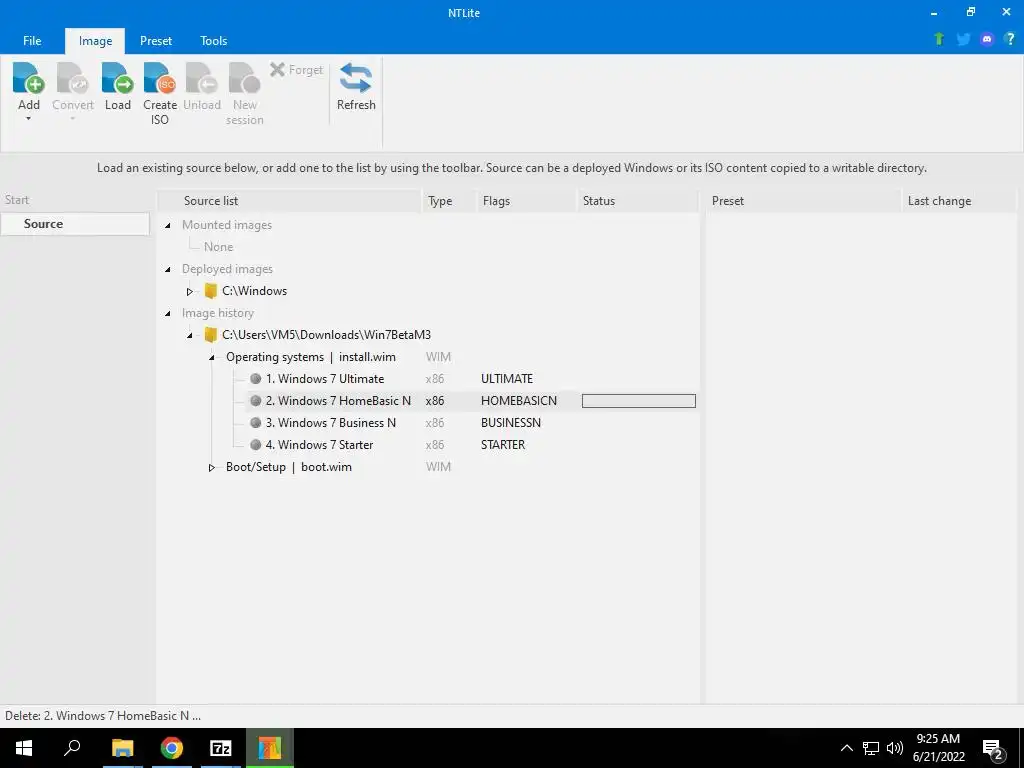This screenshot has width=1024, height=768.
Task: Click the ULTIMATE flag text
Action: coord(507,379)
